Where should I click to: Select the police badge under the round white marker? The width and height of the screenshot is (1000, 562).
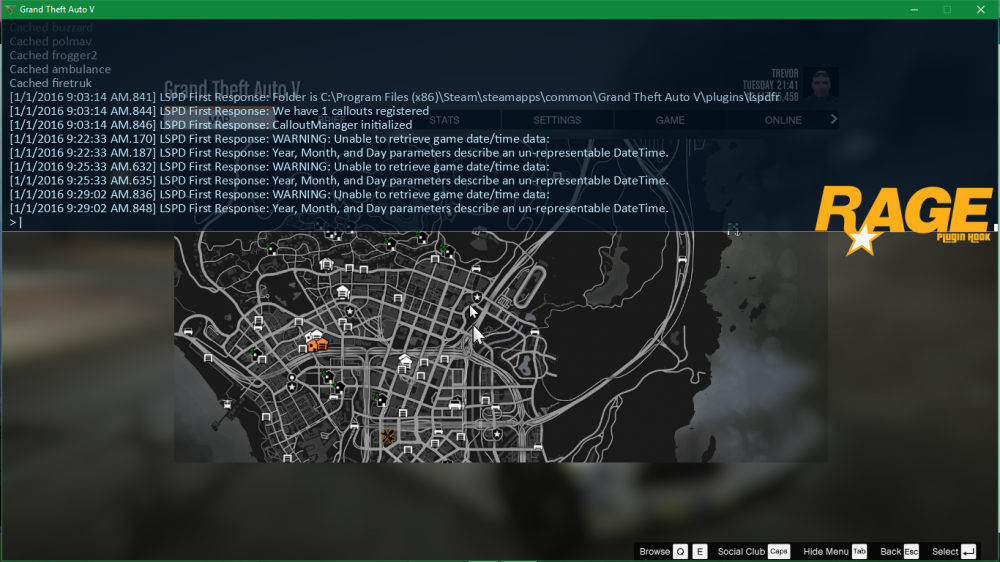[292, 387]
